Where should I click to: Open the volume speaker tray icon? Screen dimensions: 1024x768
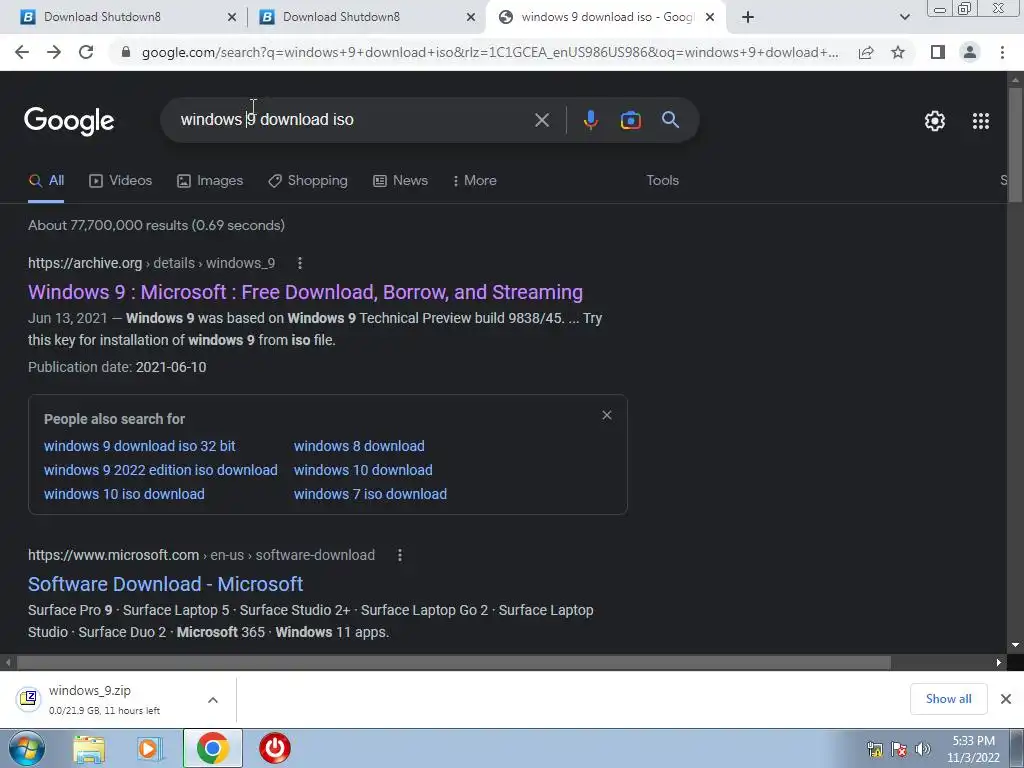pyautogui.click(x=923, y=749)
